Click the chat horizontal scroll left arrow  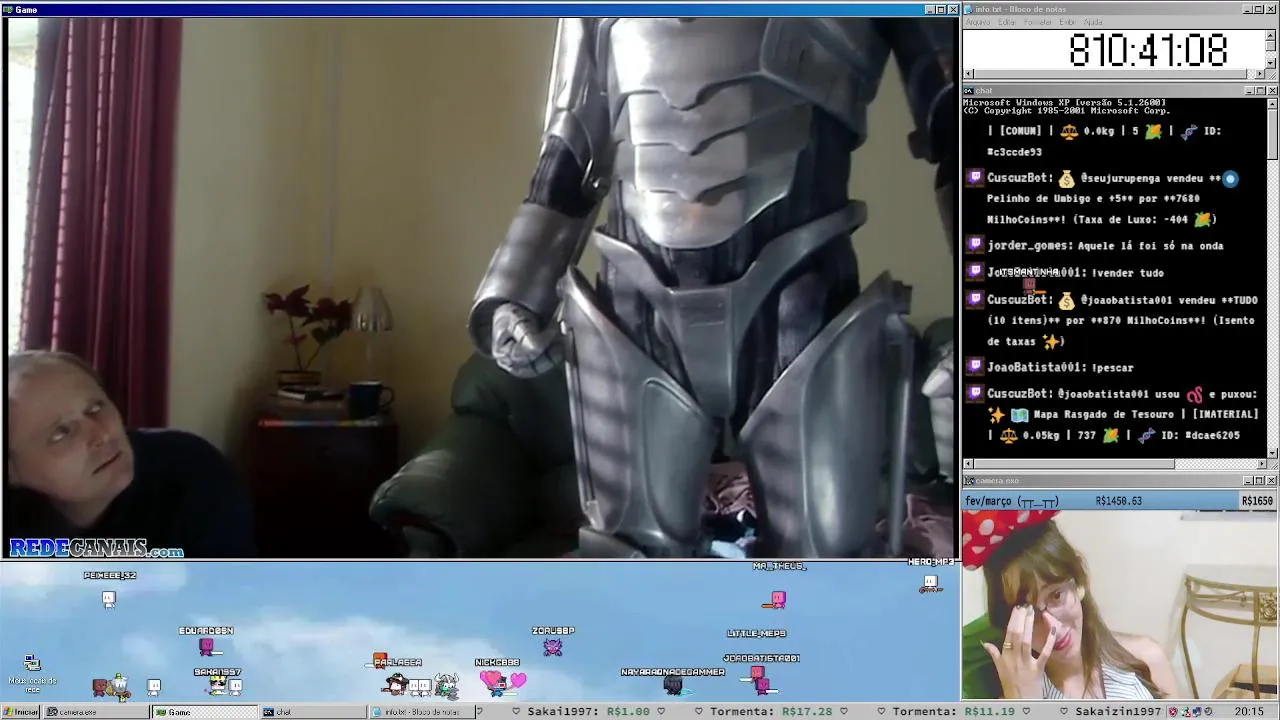[969, 464]
